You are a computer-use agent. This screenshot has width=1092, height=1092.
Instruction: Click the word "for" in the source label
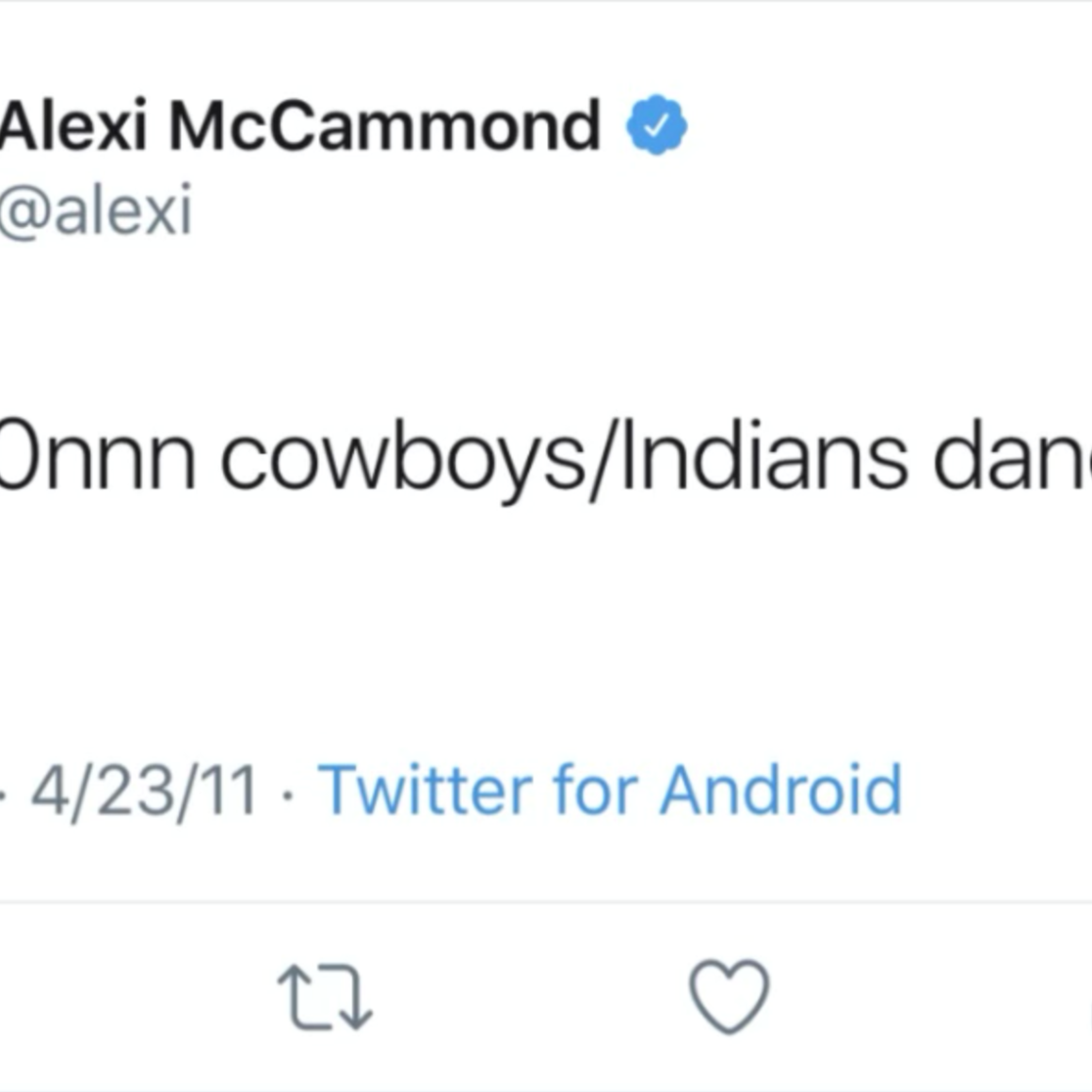pyautogui.click(x=595, y=789)
